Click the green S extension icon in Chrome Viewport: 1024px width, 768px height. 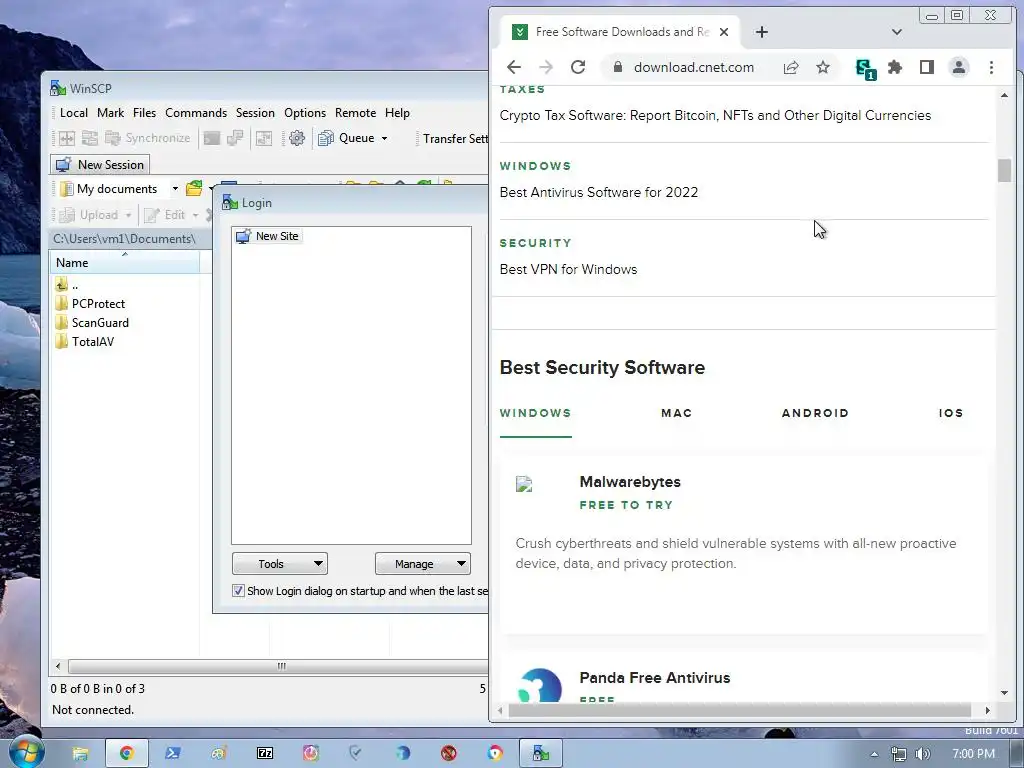click(865, 68)
